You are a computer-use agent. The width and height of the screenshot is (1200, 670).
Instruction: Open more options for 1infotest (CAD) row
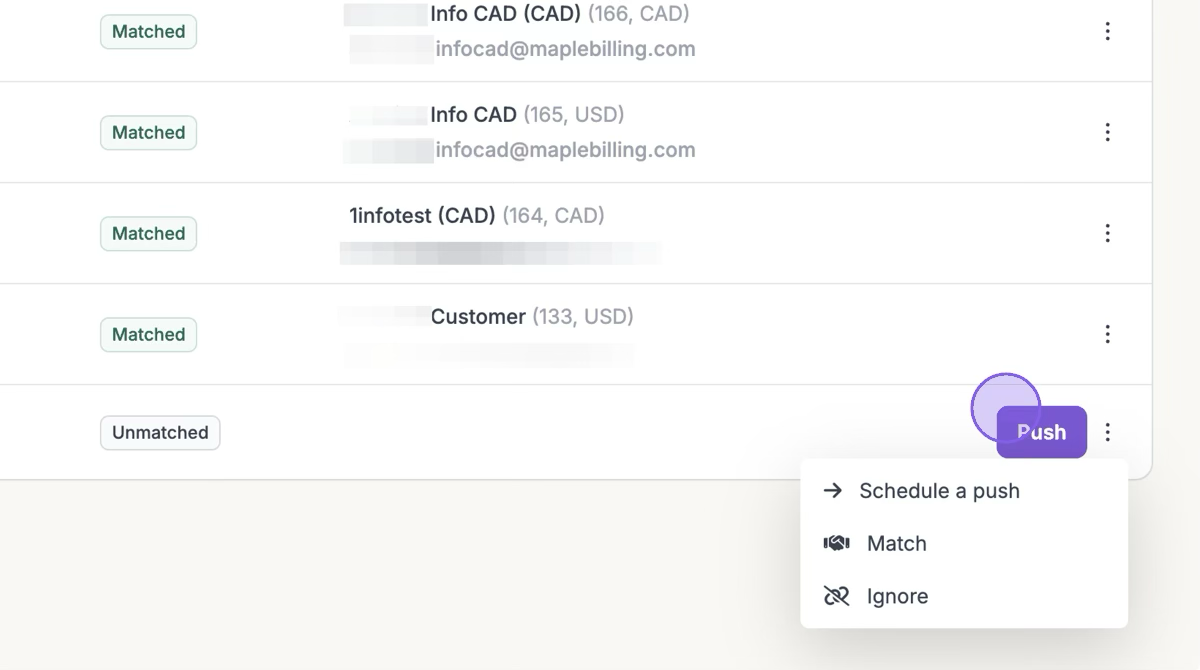click(x=1107, y=233)
